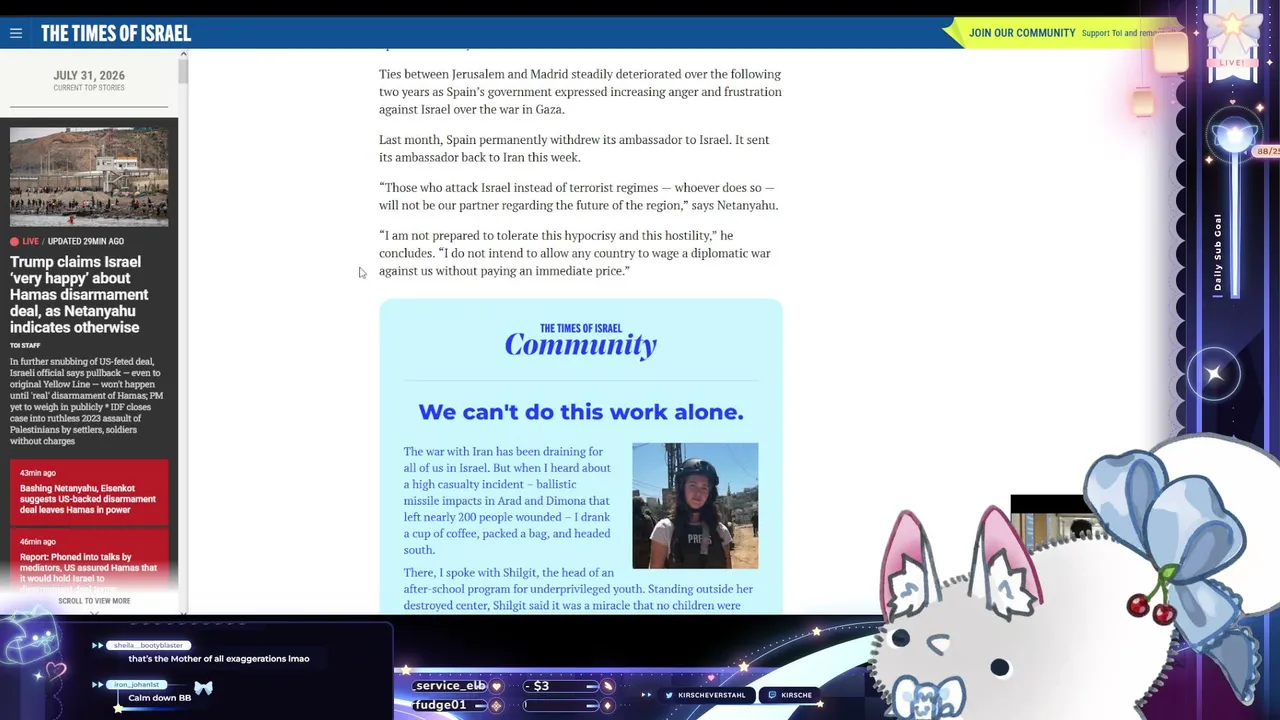
Task: Click the round icon right of '- $3'
Action: [606, 686]
